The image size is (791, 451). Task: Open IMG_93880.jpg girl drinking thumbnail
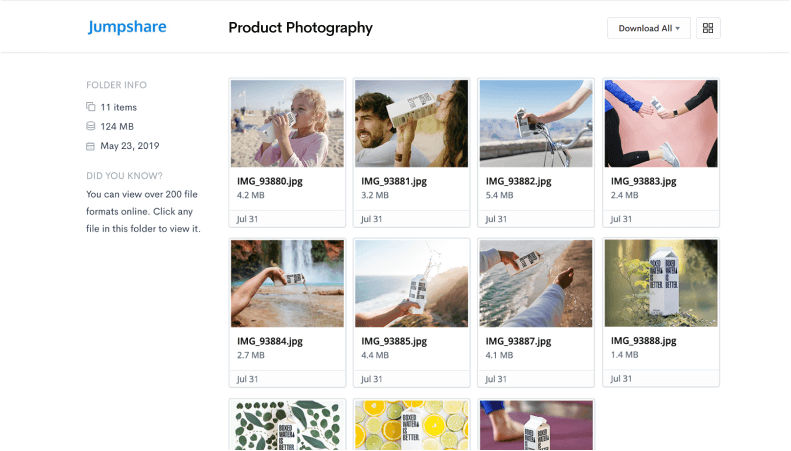[287, 123]
